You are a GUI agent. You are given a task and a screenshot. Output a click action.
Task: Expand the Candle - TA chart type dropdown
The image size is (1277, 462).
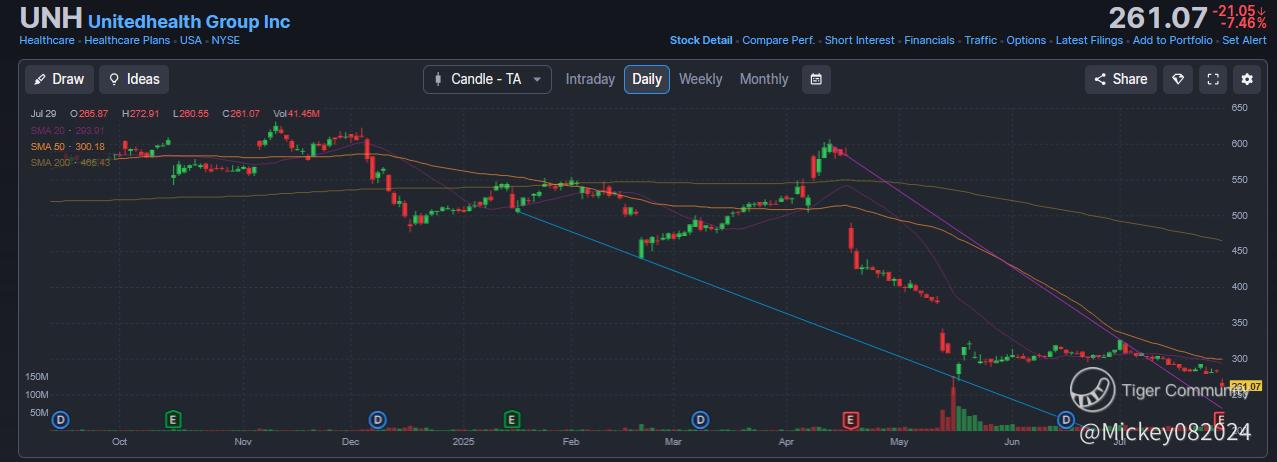click(487, 79)
